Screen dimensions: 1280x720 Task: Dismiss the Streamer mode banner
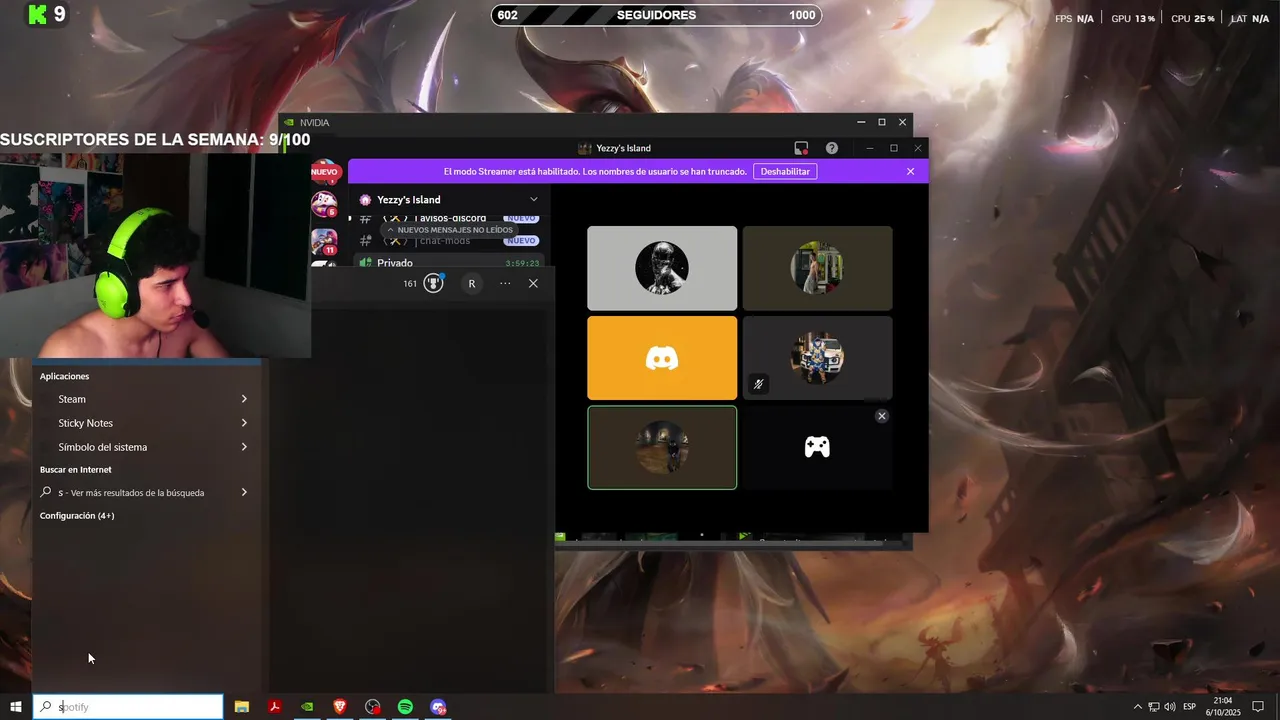(x=910, y=171)
